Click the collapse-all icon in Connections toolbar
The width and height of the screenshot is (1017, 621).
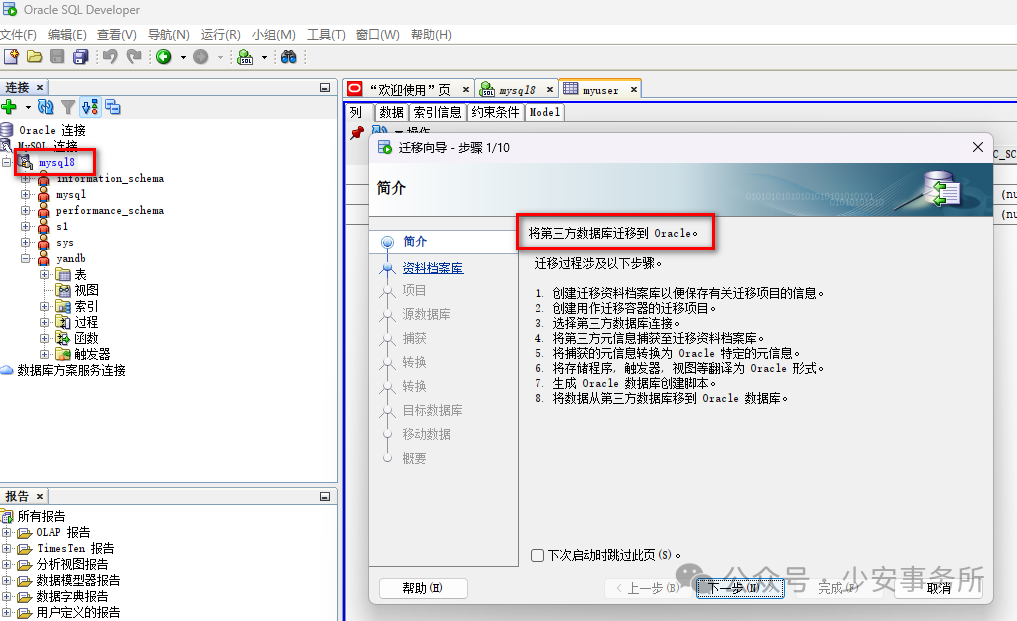(113, 106)
